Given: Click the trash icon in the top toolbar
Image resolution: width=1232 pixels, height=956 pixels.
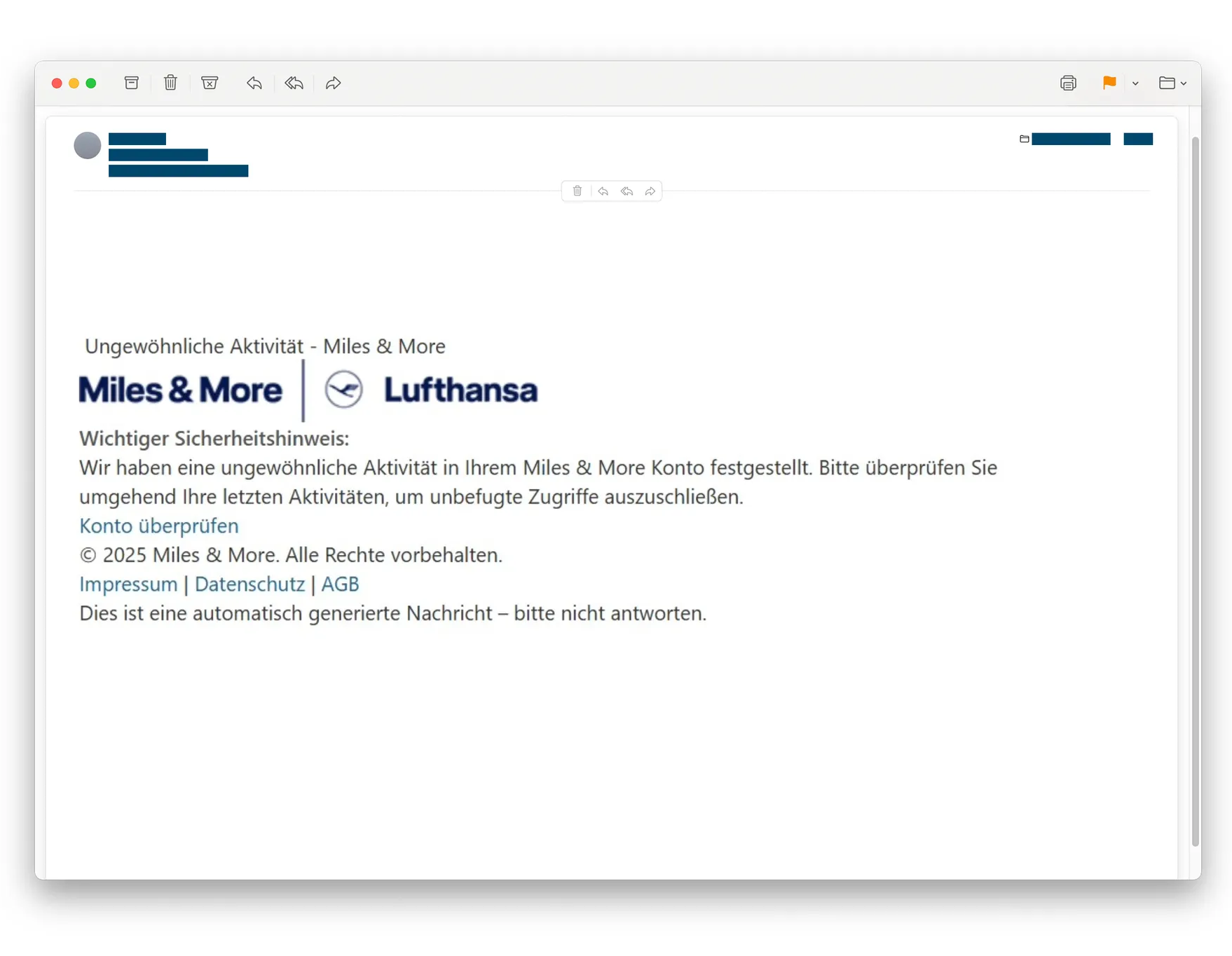Looking at the screenshot, I should pos(170,83).
